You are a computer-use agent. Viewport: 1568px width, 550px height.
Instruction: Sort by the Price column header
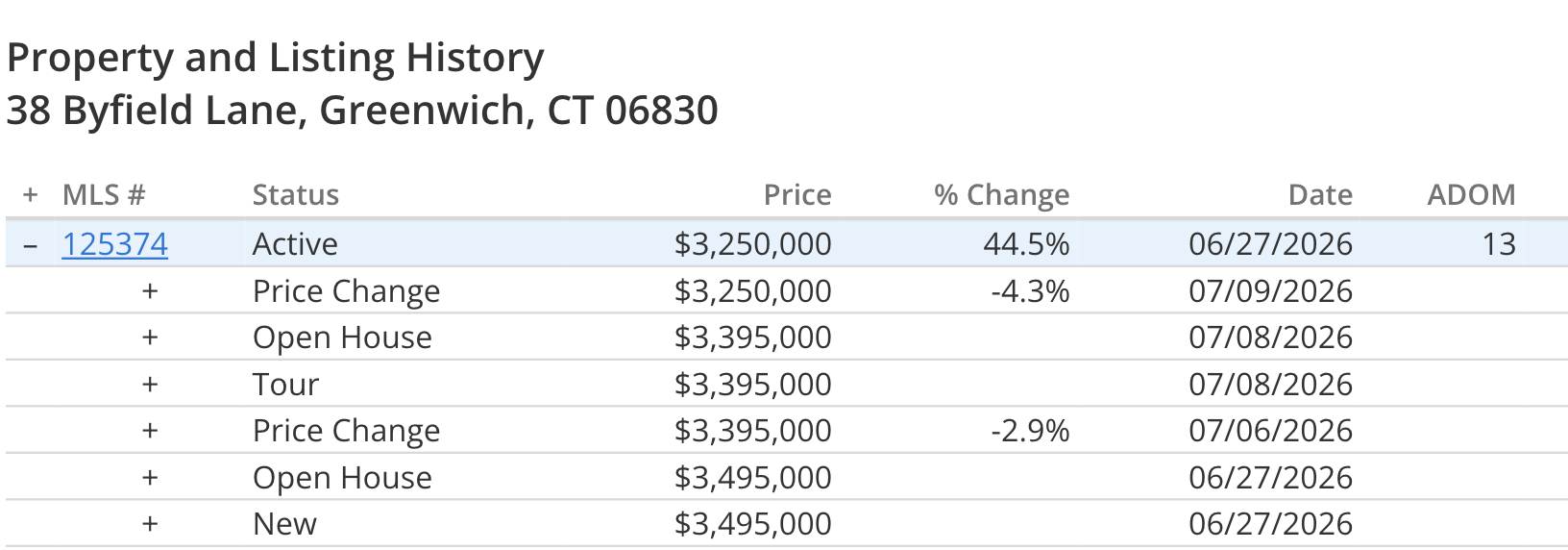797,195
